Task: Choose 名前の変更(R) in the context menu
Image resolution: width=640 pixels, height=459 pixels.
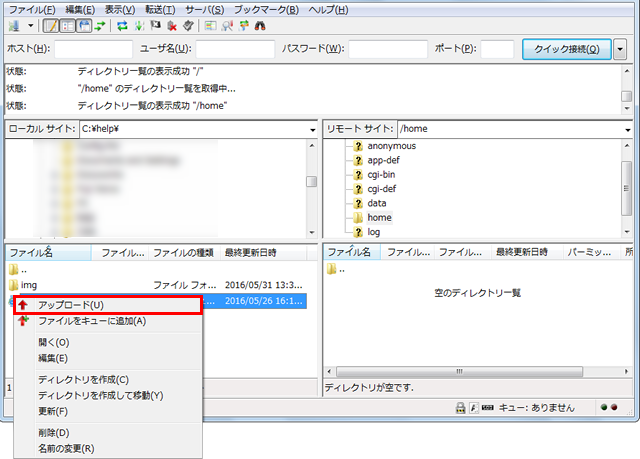Action: [108, 448]
